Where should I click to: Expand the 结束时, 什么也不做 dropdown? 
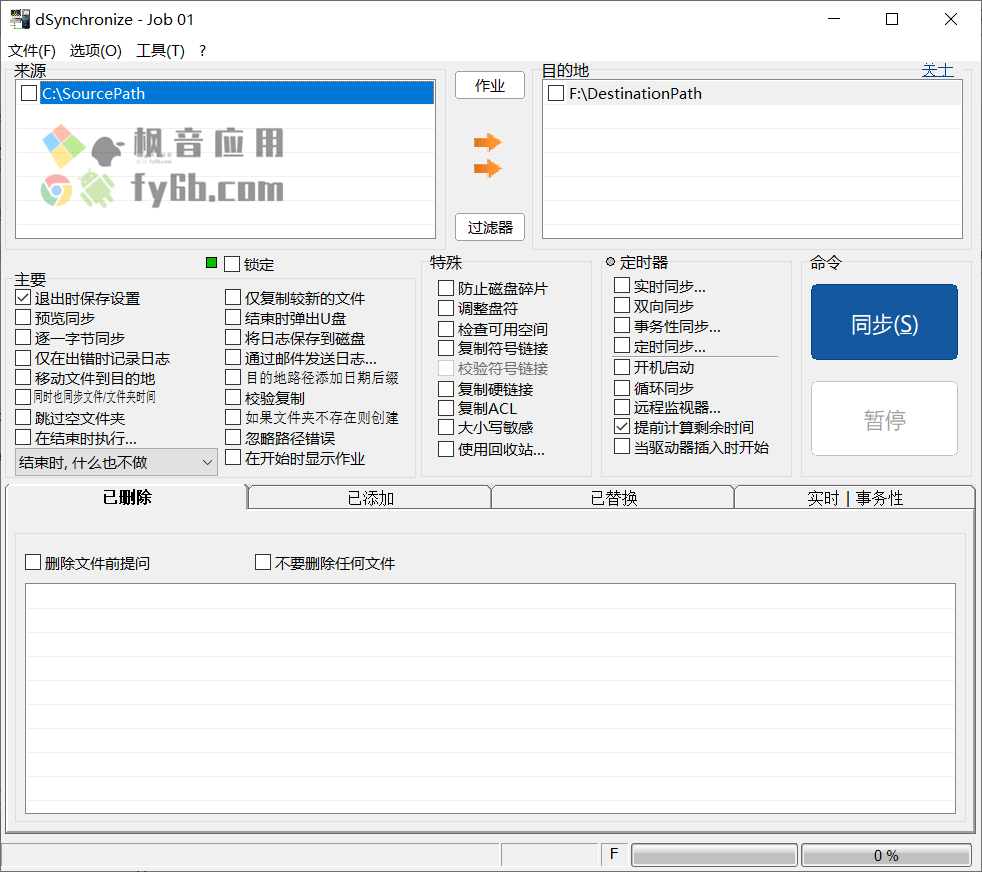click(x=116, y=462)
